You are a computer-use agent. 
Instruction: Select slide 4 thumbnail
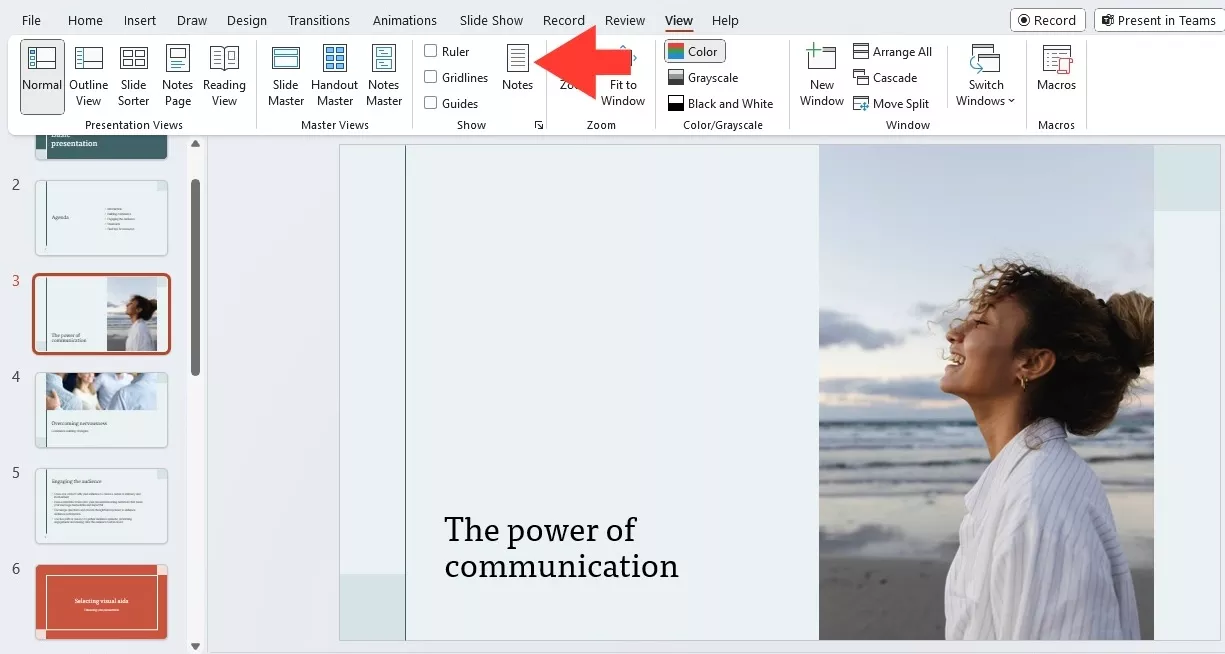(x=101, y=410)
